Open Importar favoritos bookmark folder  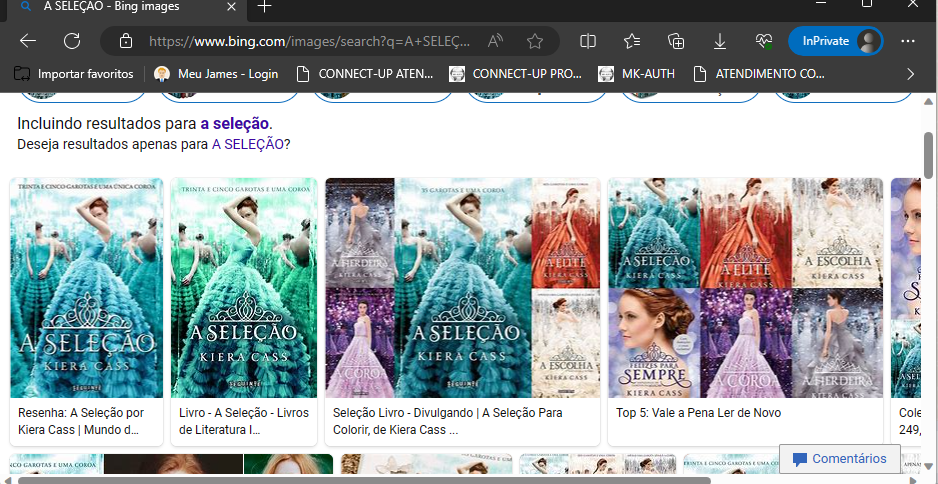[x=74, y=74]
